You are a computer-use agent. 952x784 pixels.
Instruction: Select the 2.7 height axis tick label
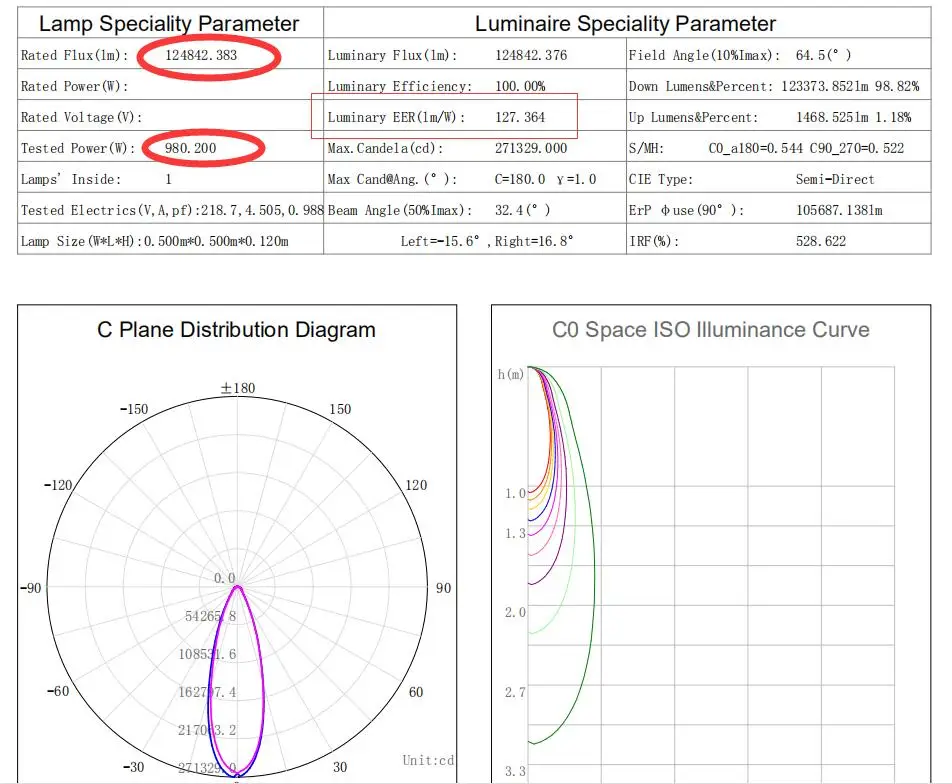(x=515, y=692)
